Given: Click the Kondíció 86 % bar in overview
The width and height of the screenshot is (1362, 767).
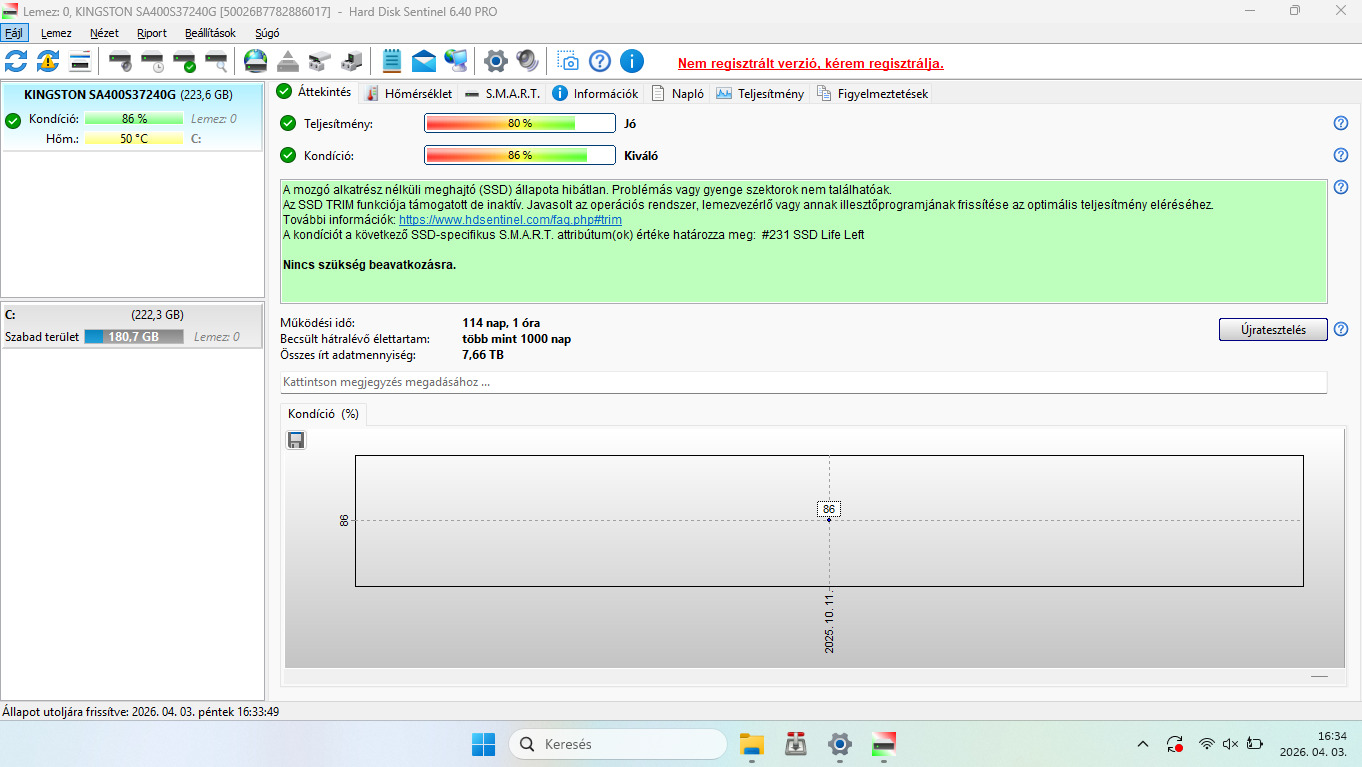Looking at the screenshot, I should pyautogui.click(x=520, y=155).
